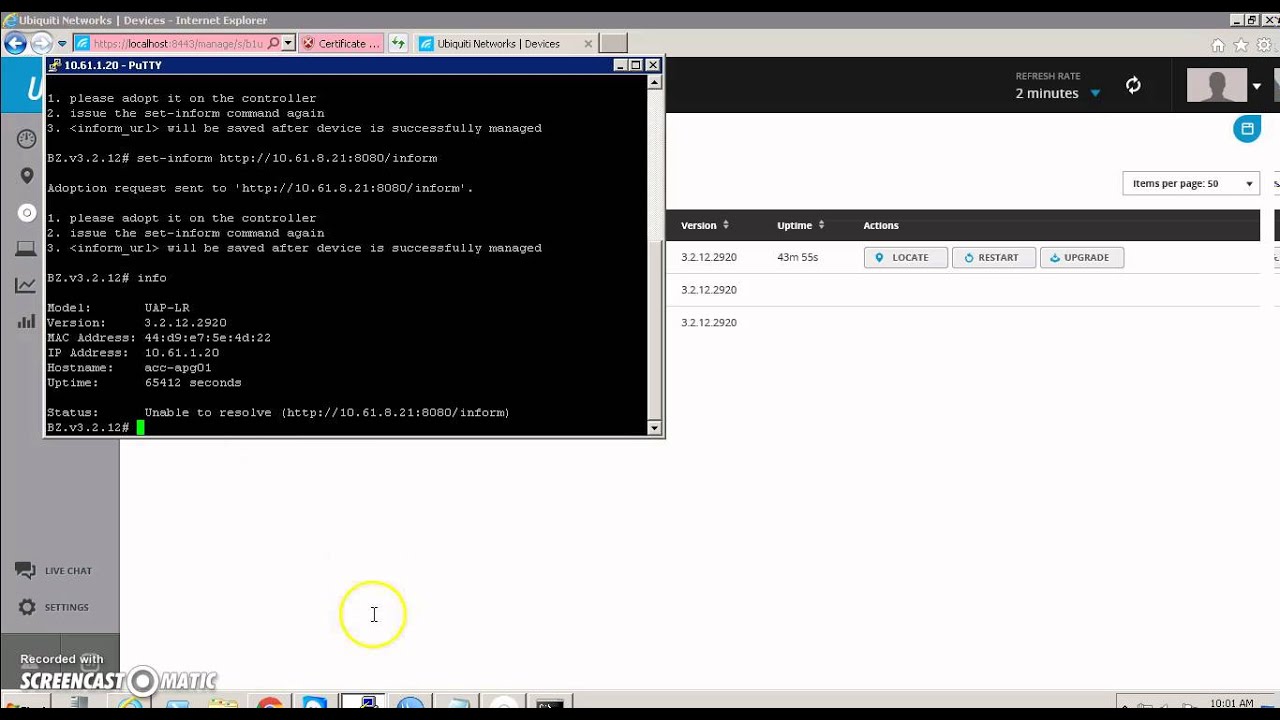1280x720 pixels.
Task: Click the PuTTY window title icon
Action: click(x=55, y=65)
